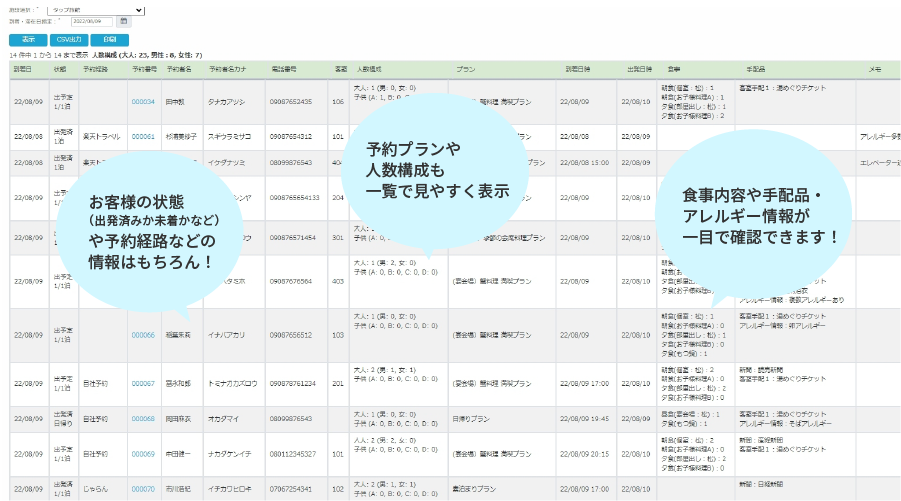Click the 手配品 column header
Image resolution: width=901 pixels, height=501 pixels.
pyautogui.click(x=756, y=69)
